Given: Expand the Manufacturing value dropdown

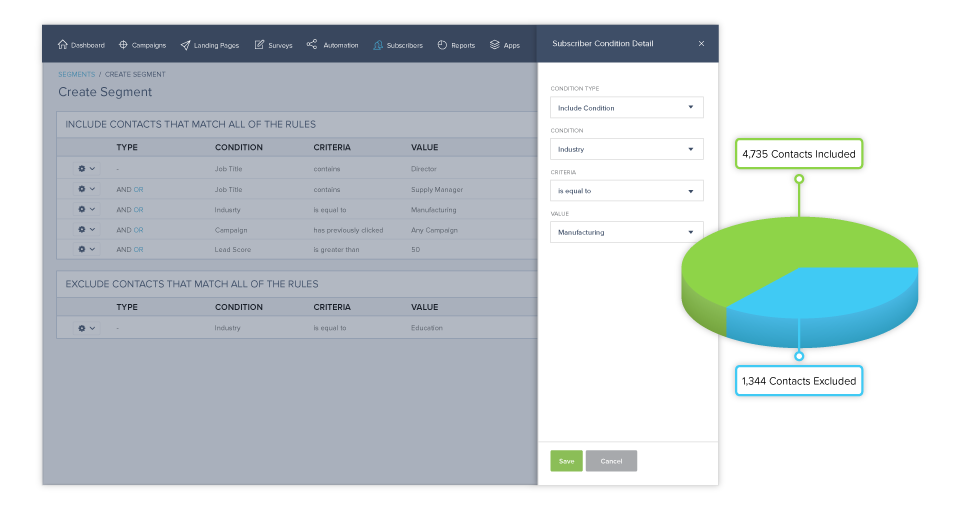Looking at the screenshot, I should (626, 232).
